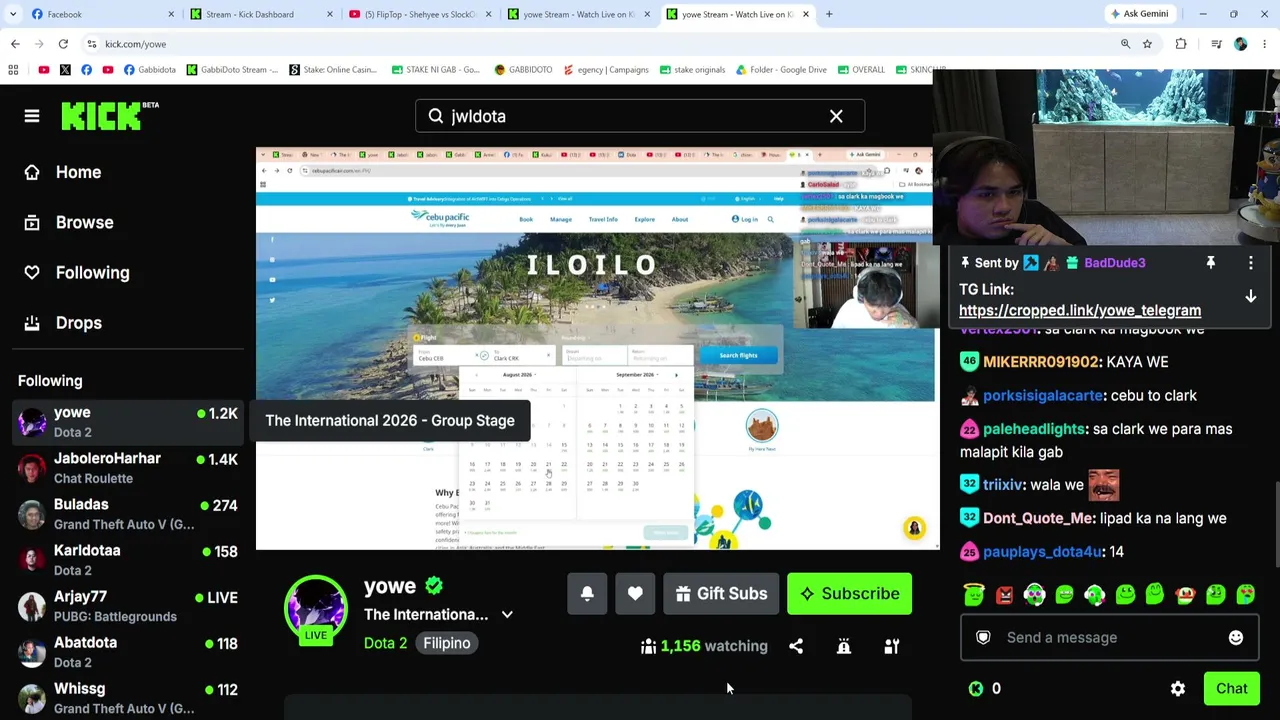Open BadDude3's profile from pinned message
This screenshot has height=720, width=1280.
pos(1114,263)
